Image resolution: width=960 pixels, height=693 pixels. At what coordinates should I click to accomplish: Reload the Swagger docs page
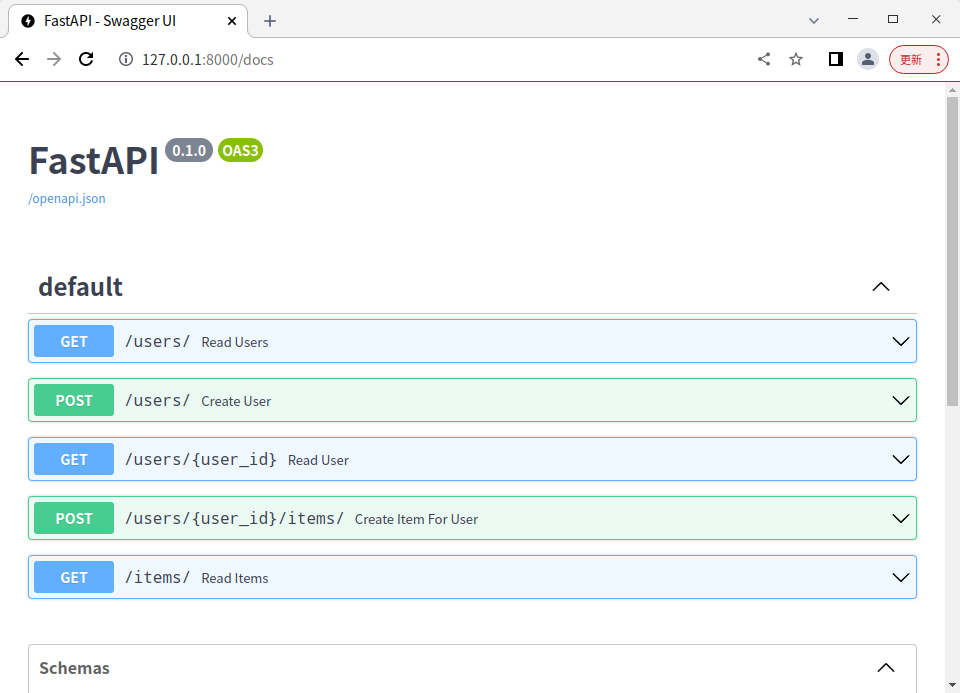(86, 59)
